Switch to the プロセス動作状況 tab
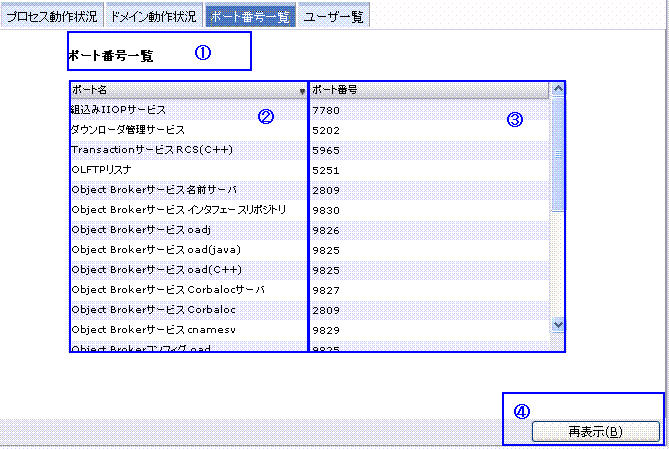The width and height of the screenshot is (669, 449). click(x=51, y=16)
